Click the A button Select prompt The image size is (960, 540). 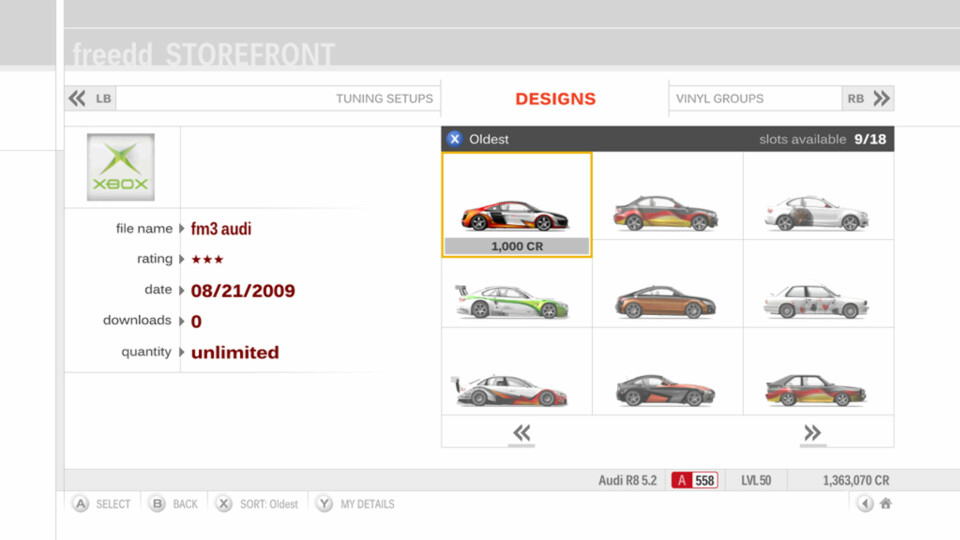pos(102,504)
